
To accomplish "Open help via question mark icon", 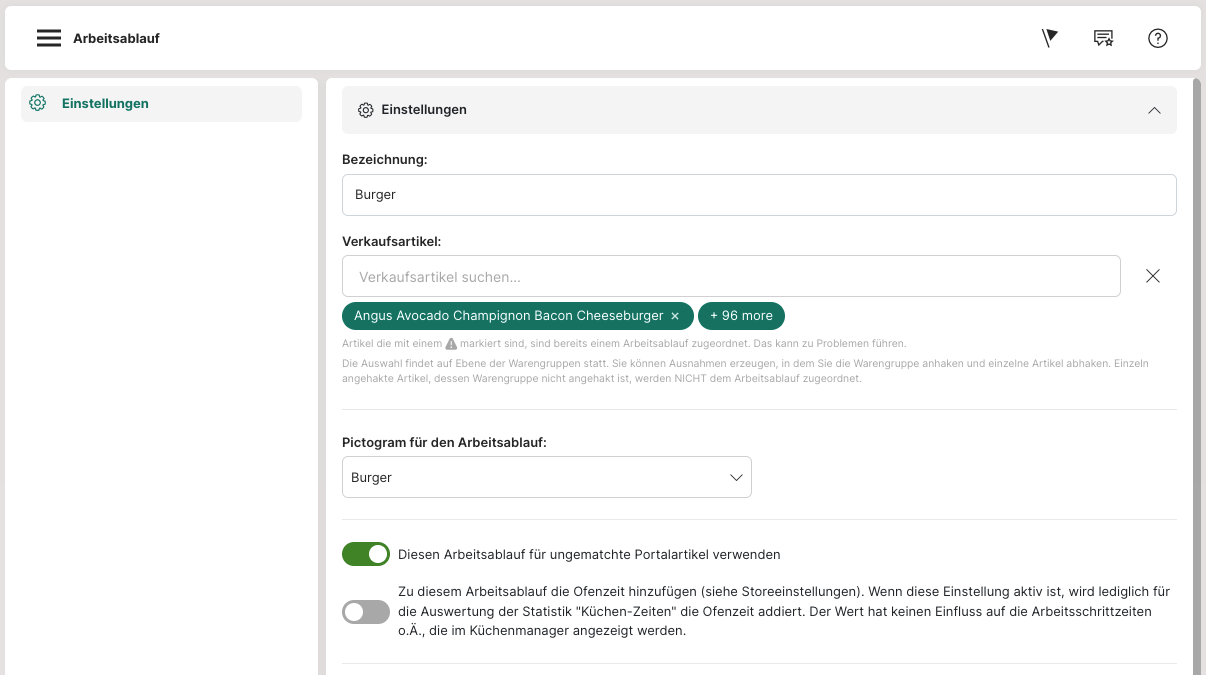I will click(1157, 38).
